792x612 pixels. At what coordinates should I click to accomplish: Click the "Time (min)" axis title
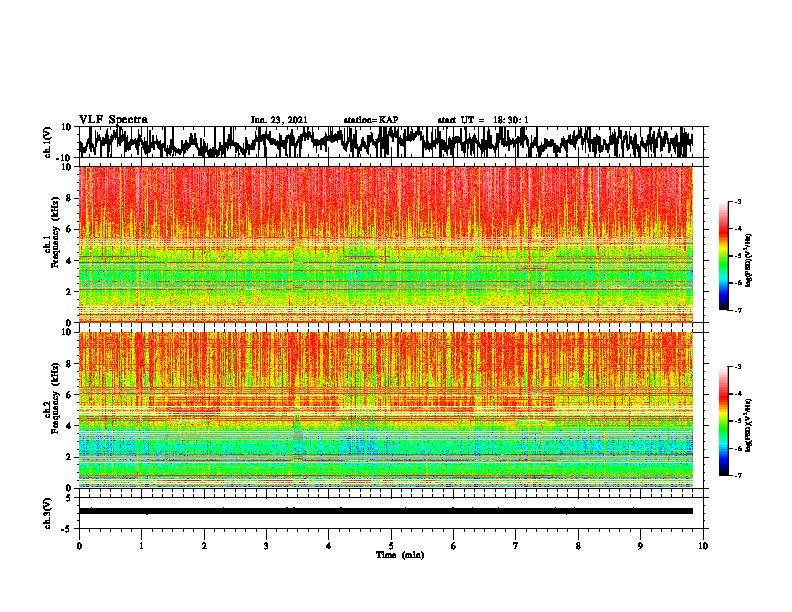[x=400, y=555]
